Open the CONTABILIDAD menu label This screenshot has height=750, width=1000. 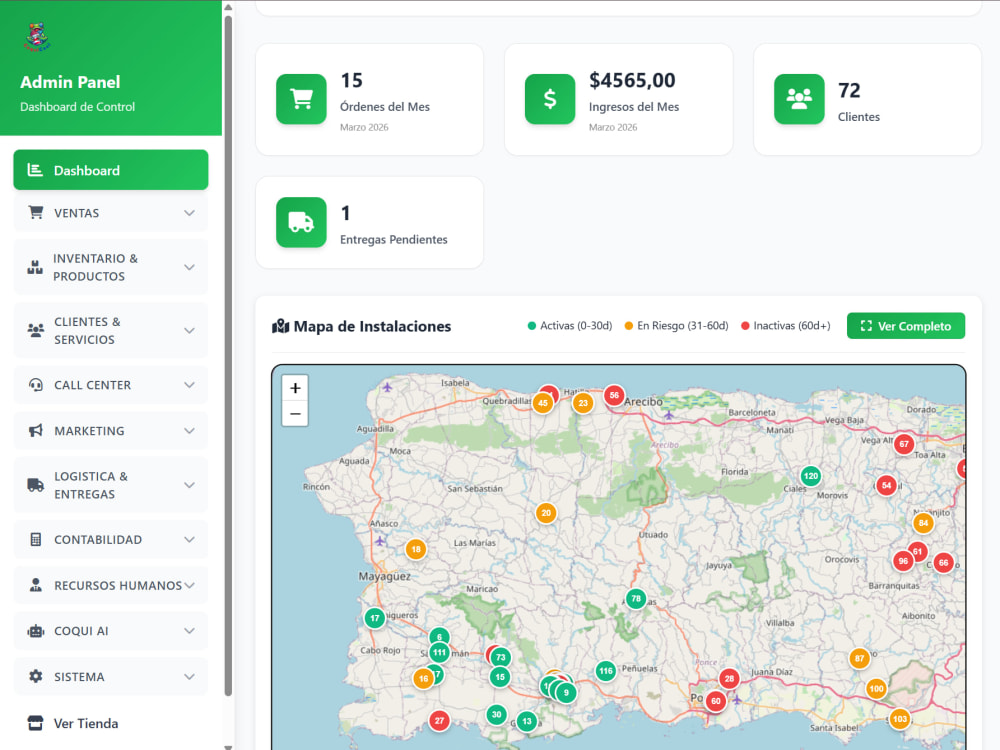[98, 540]
